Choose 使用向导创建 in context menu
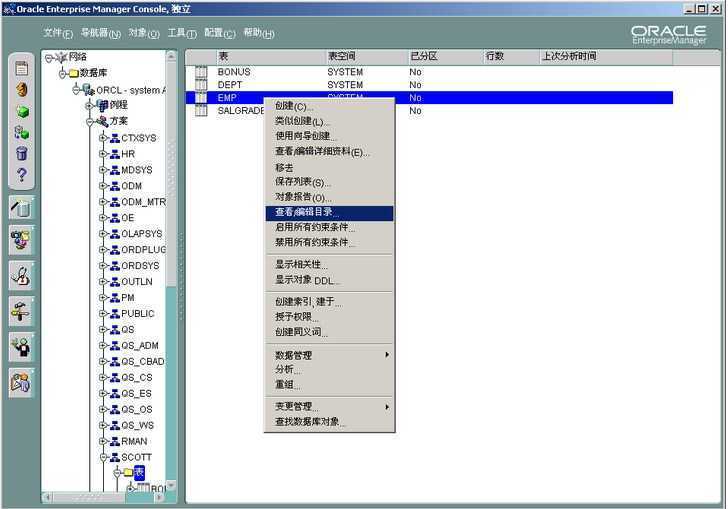This screenshot has height=509, width=728. point(329,136)
